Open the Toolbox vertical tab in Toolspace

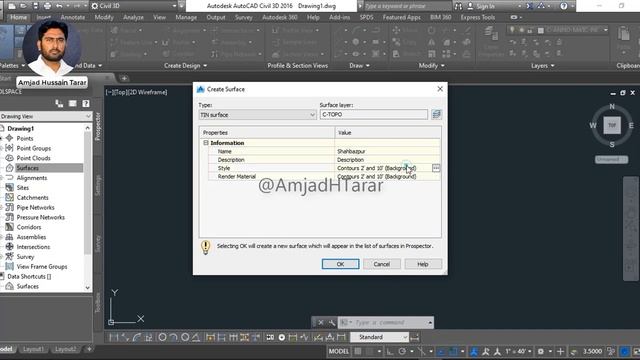(x=98, y=303)
